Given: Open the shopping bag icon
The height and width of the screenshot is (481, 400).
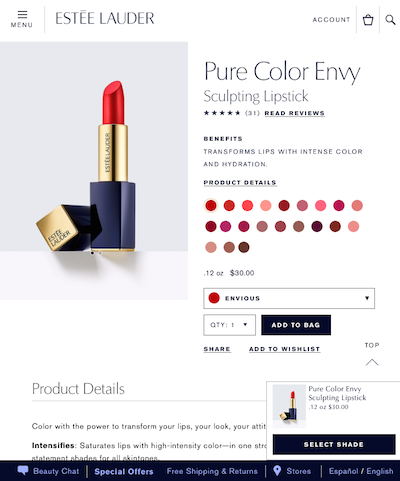Looking at the screenshot, I should point(368,20).
